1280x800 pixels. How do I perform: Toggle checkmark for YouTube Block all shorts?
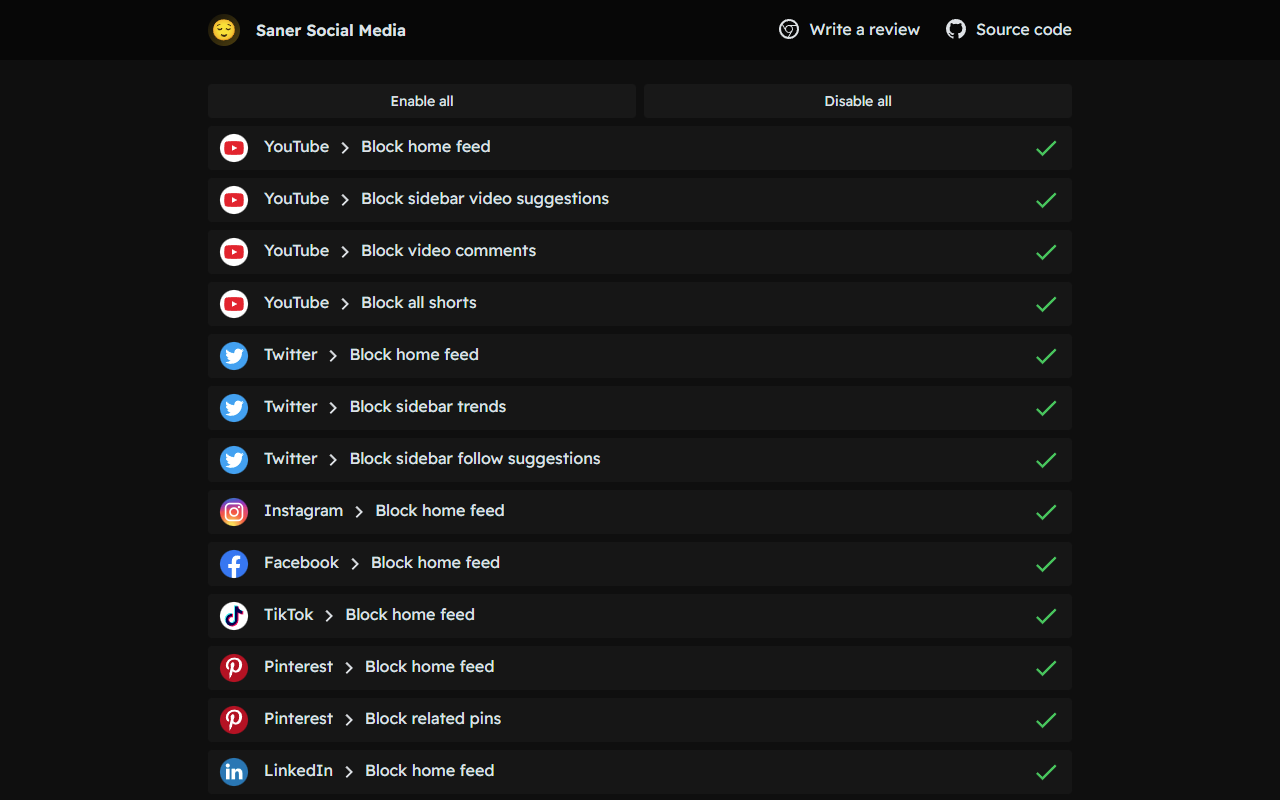point(1046,304)
